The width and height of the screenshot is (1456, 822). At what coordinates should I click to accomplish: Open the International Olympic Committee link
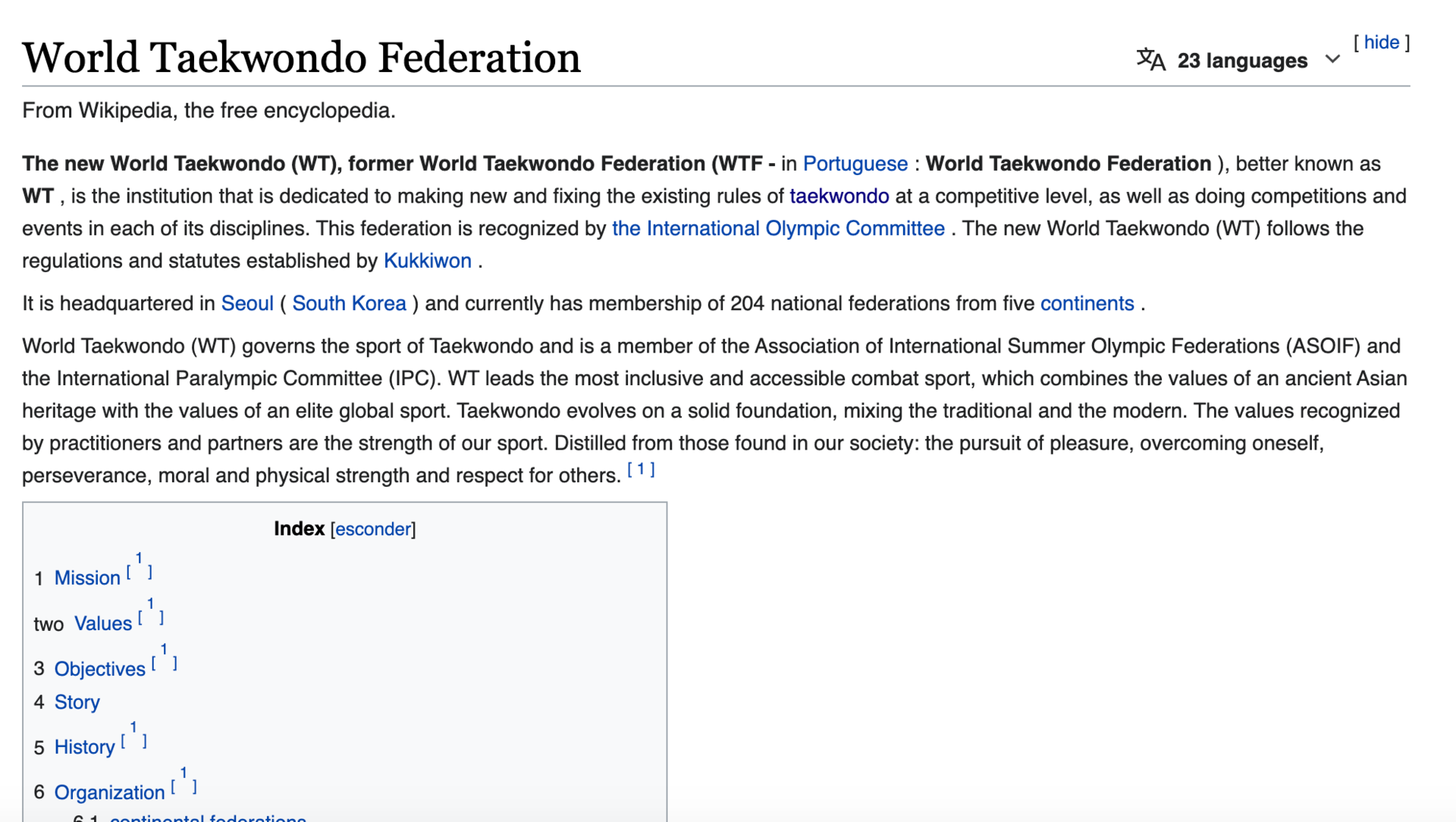pos(778,229)
